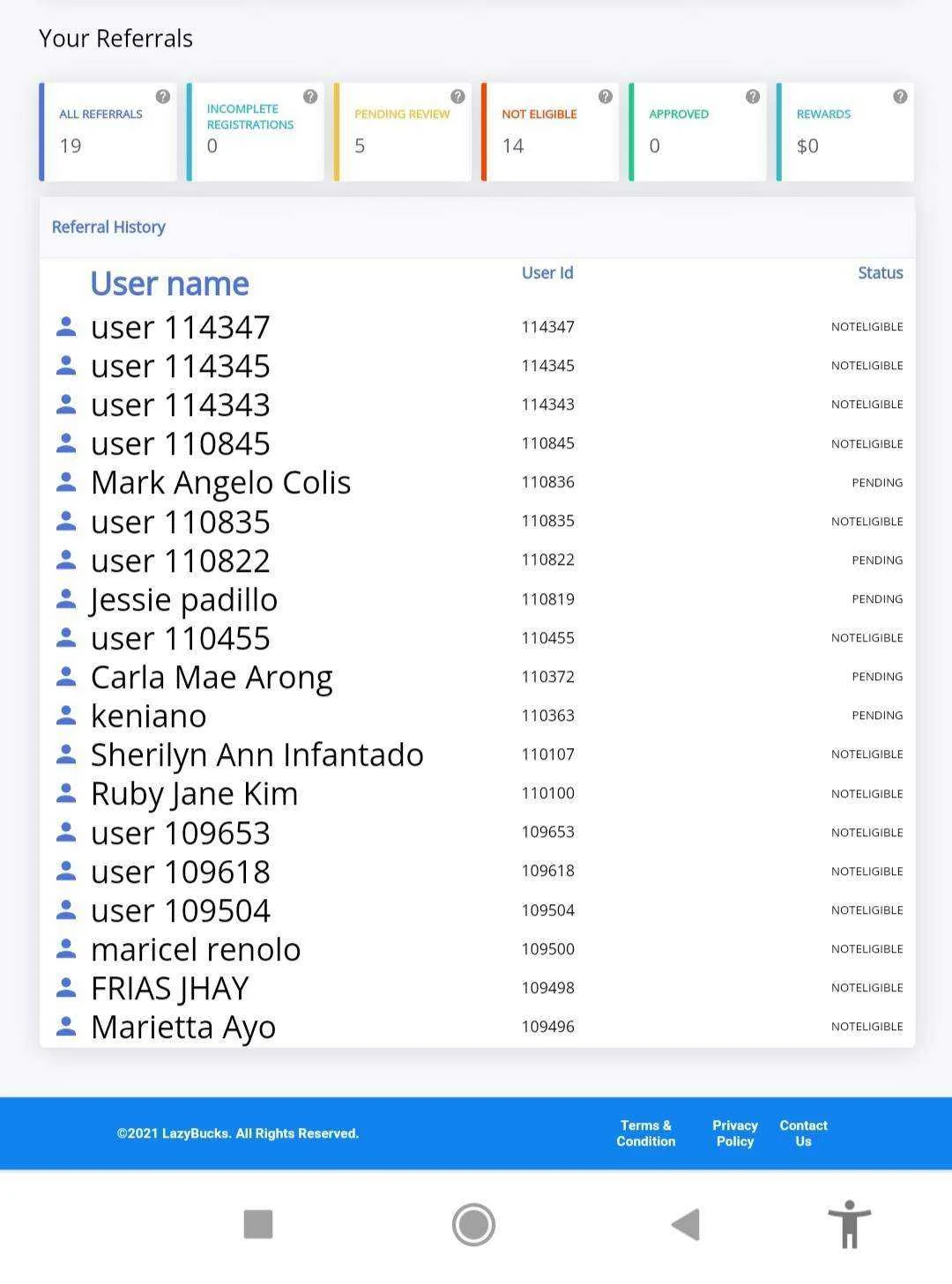
Task: Tap Android home circle button
Action: [473, 1224]
